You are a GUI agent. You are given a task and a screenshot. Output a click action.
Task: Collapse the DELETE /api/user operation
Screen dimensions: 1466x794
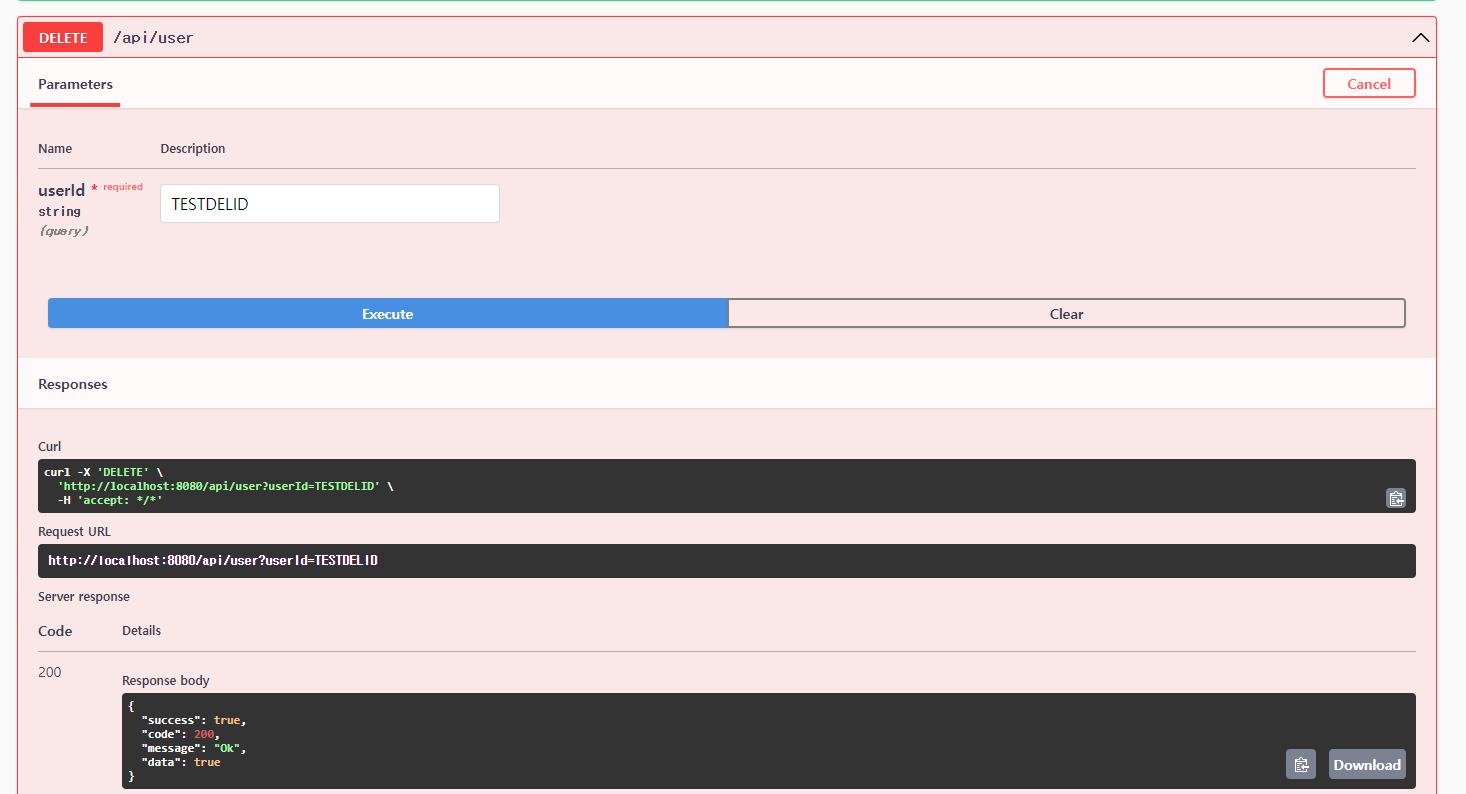[x=1420, y=38]
